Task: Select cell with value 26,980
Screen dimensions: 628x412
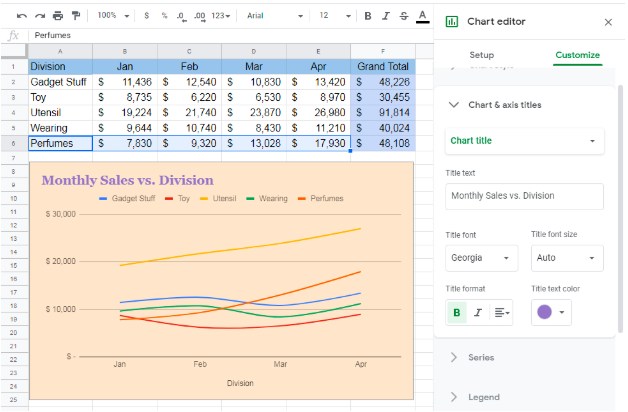Action: click(x=318, y=113)
